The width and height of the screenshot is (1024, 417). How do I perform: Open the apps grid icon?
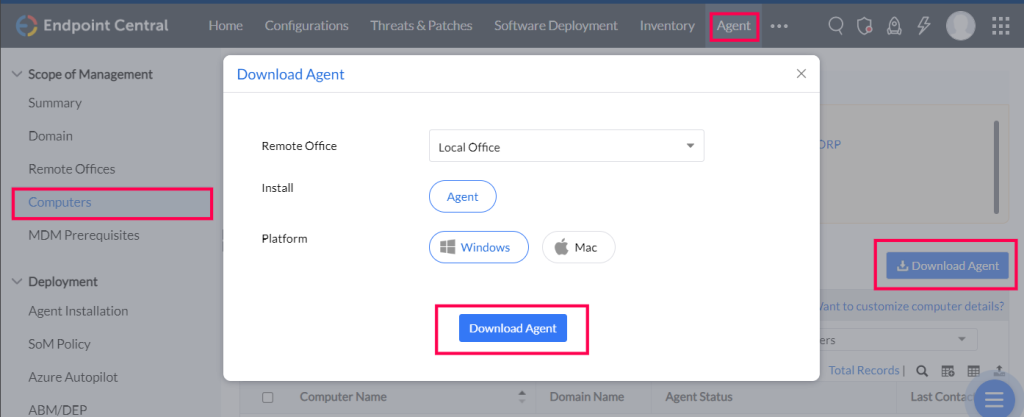(1000, 25)
